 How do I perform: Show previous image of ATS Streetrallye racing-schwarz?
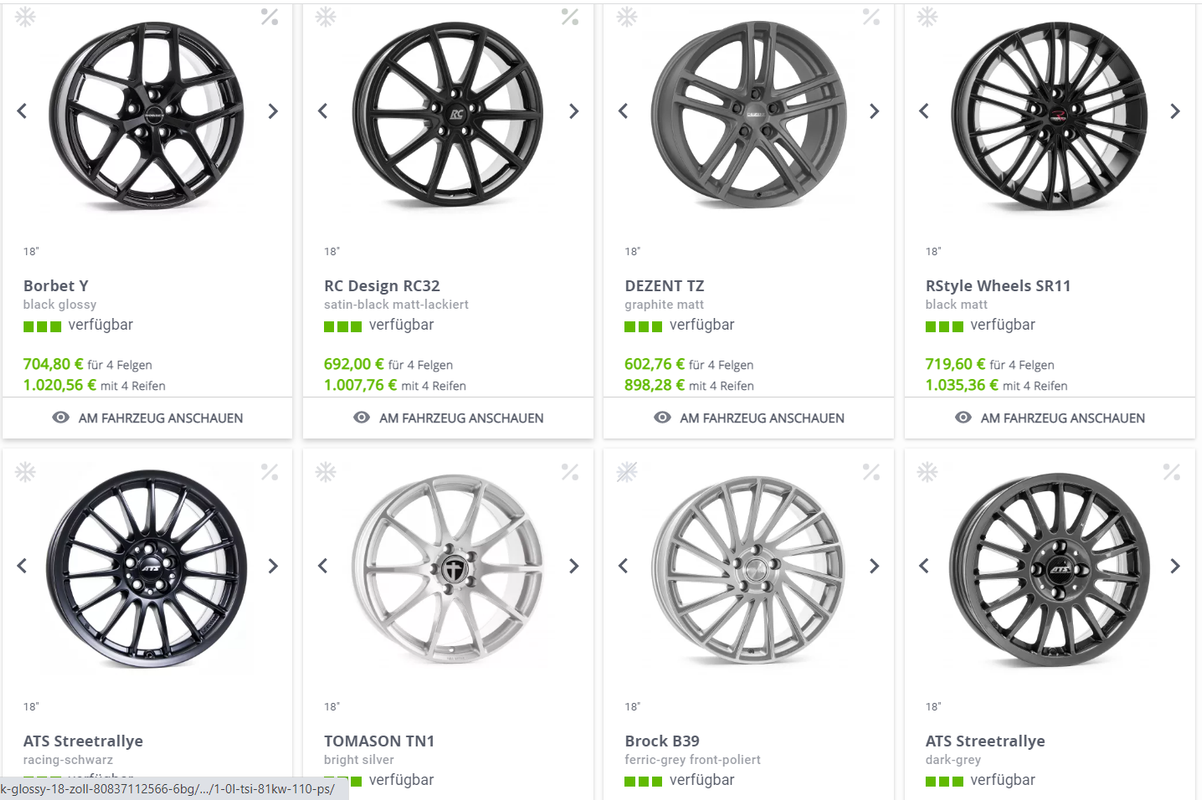pos(22,566)
